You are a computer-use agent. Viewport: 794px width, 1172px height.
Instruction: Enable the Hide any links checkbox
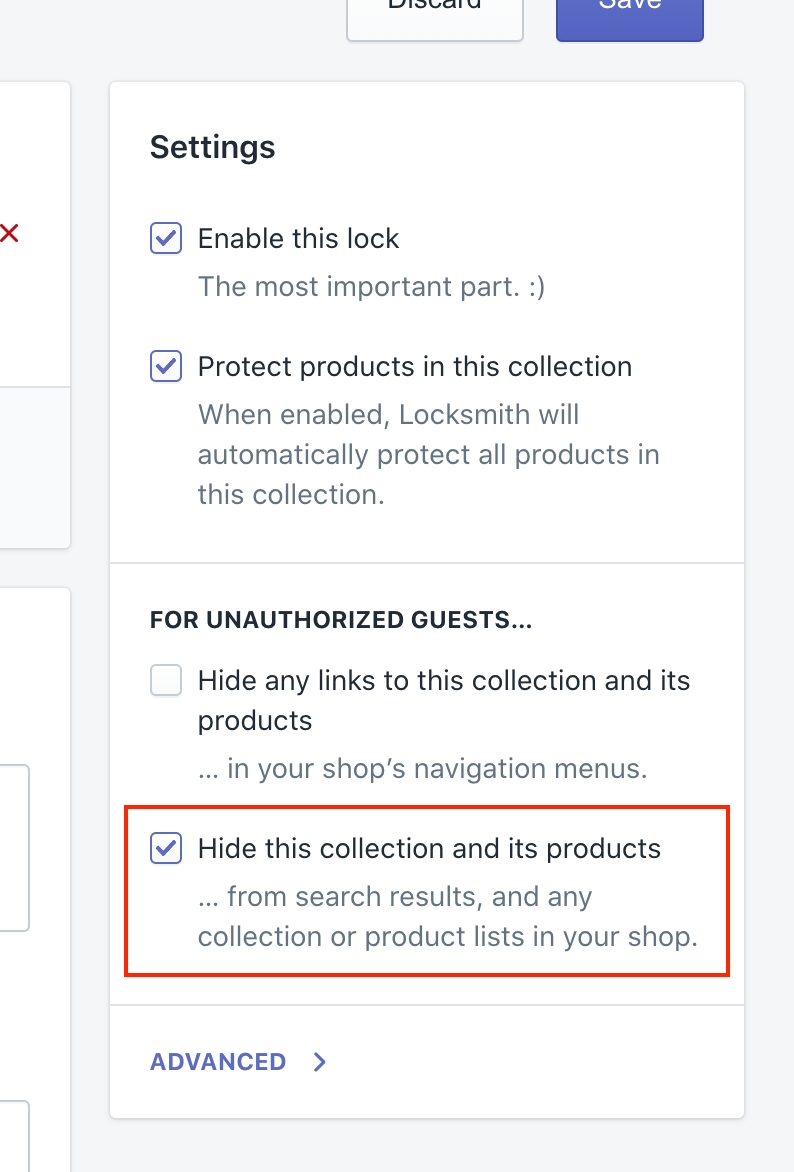(x=166, y=681)
